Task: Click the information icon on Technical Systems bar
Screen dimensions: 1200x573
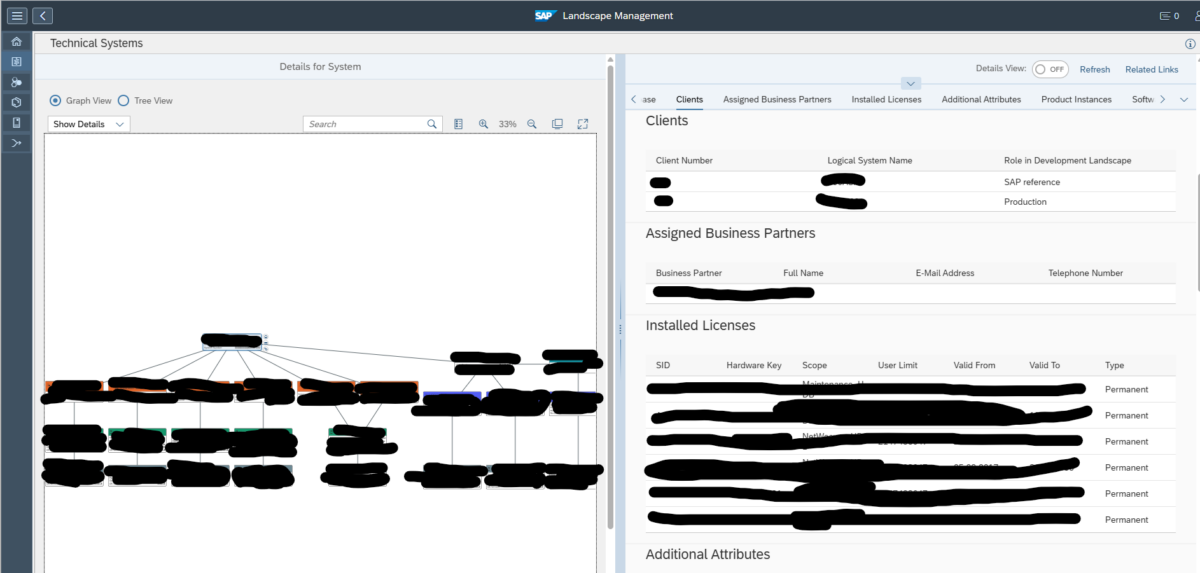Action: click(1189, 44)
